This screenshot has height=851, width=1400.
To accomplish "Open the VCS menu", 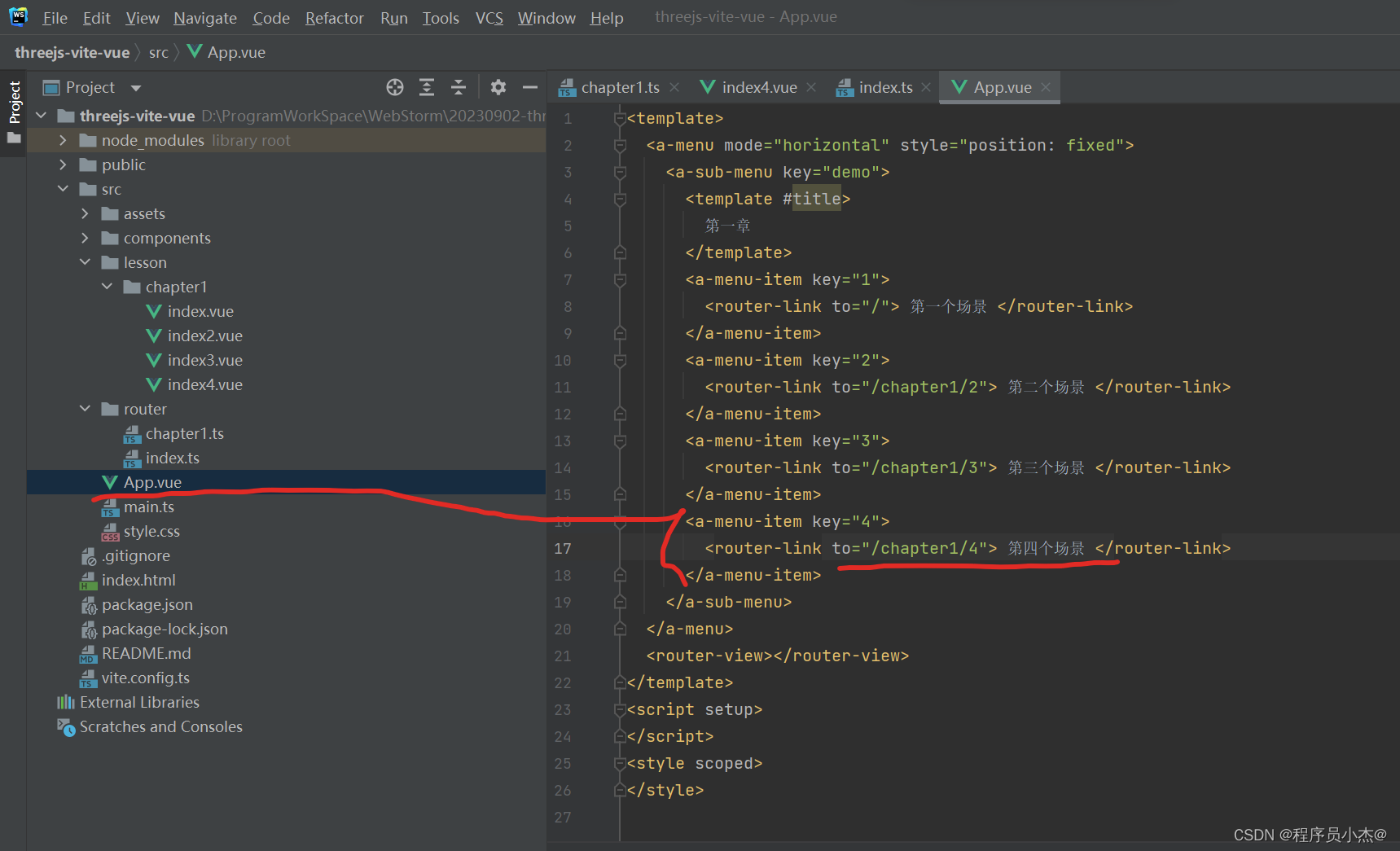I will (489, 18).
